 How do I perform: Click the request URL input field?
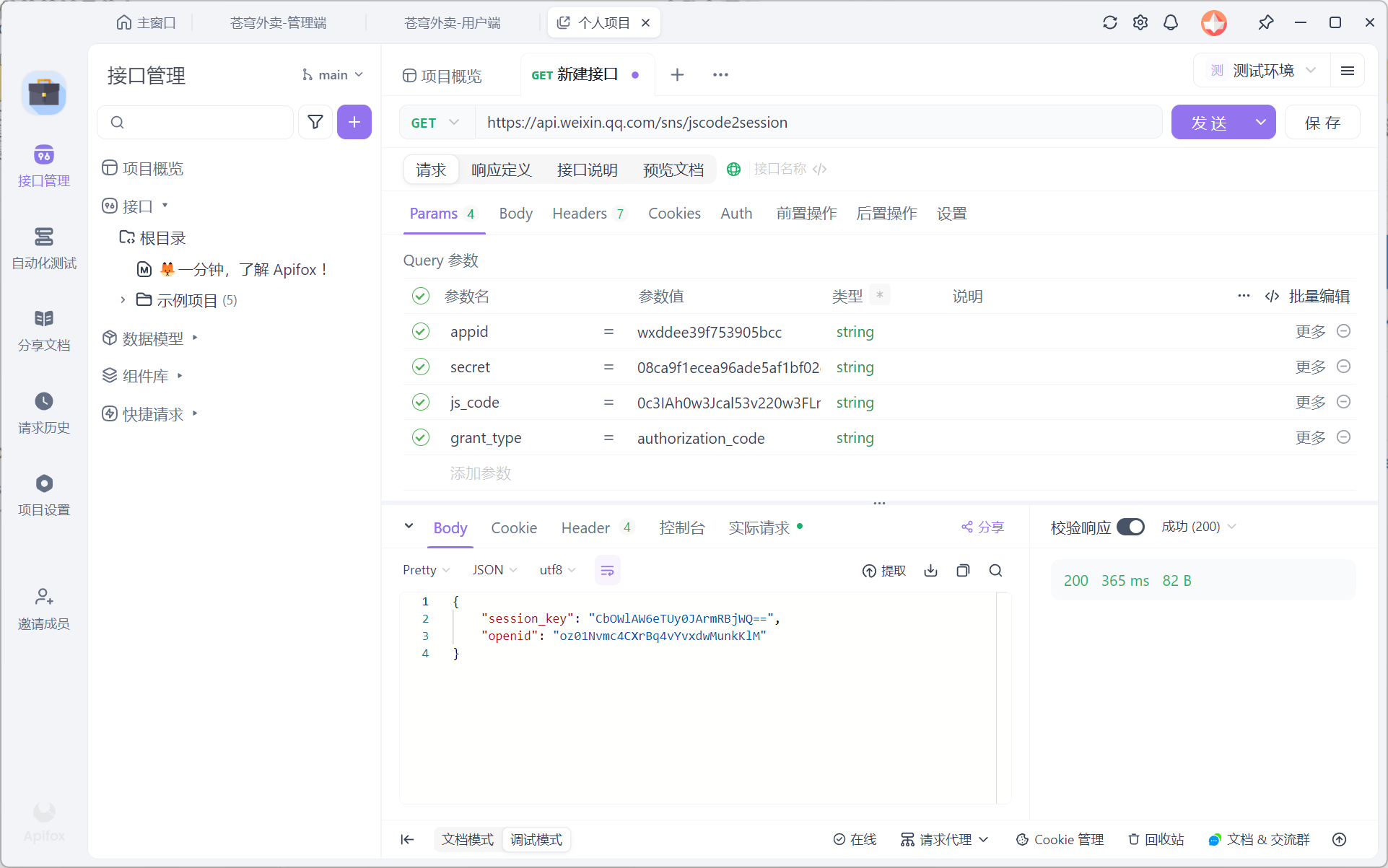tap(794, 122)
